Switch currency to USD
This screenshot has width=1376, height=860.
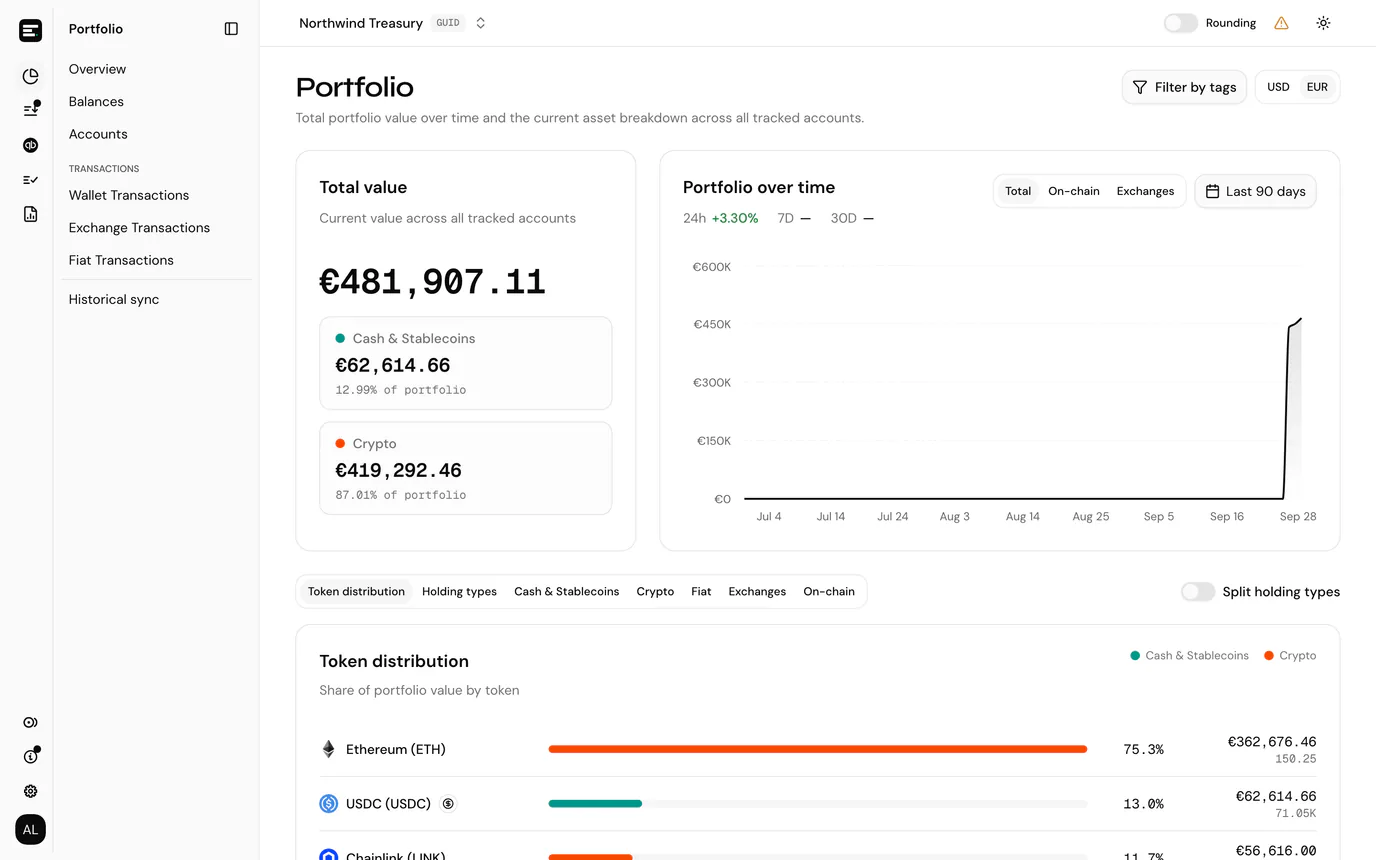(1278, 87)
